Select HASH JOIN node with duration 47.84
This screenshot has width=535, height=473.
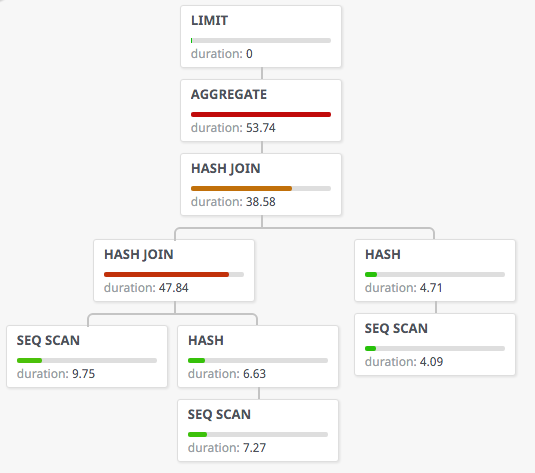point(174,271)
